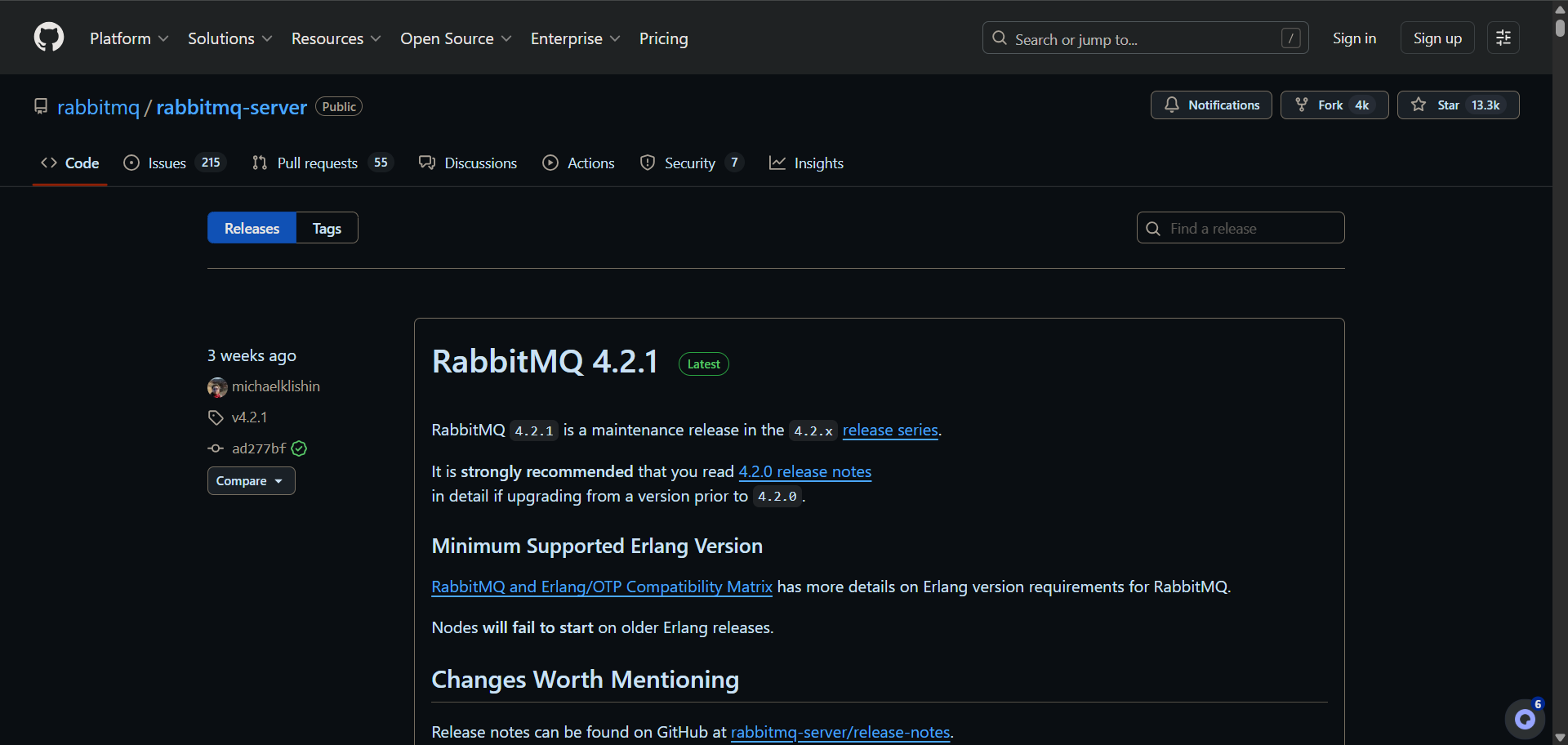Open the release series link
1568x745 pixels.
(x=890, y=430)
